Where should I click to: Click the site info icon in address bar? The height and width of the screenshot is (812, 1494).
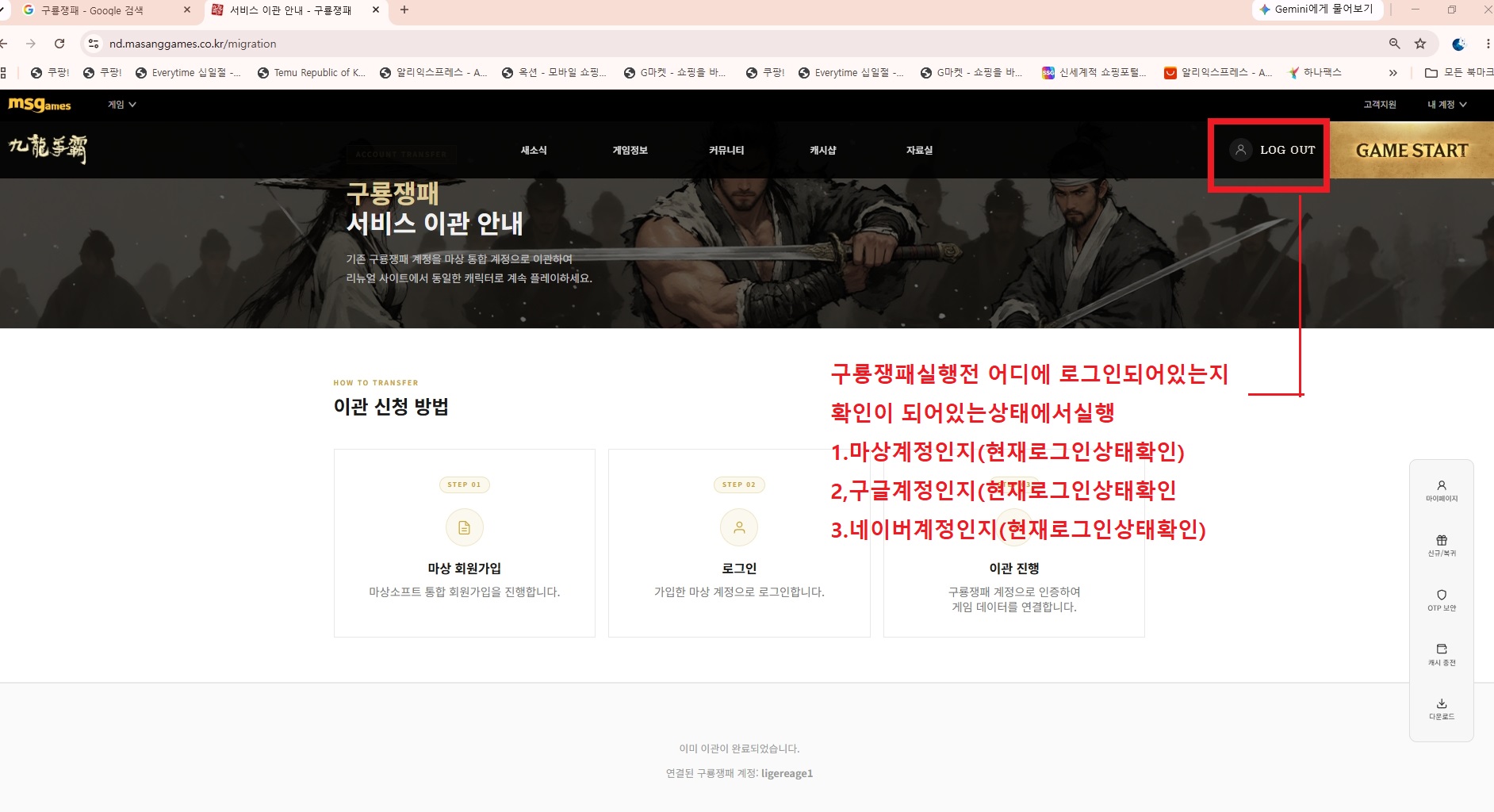(x=94, y=44)
